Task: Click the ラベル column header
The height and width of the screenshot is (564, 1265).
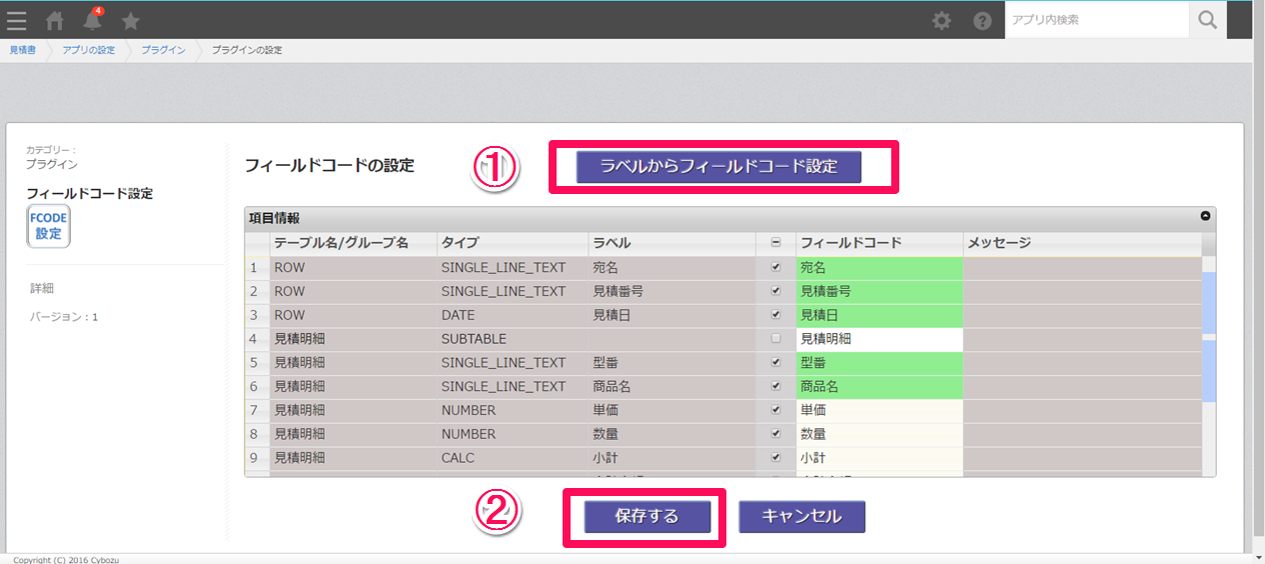Action: click(672, 243)
